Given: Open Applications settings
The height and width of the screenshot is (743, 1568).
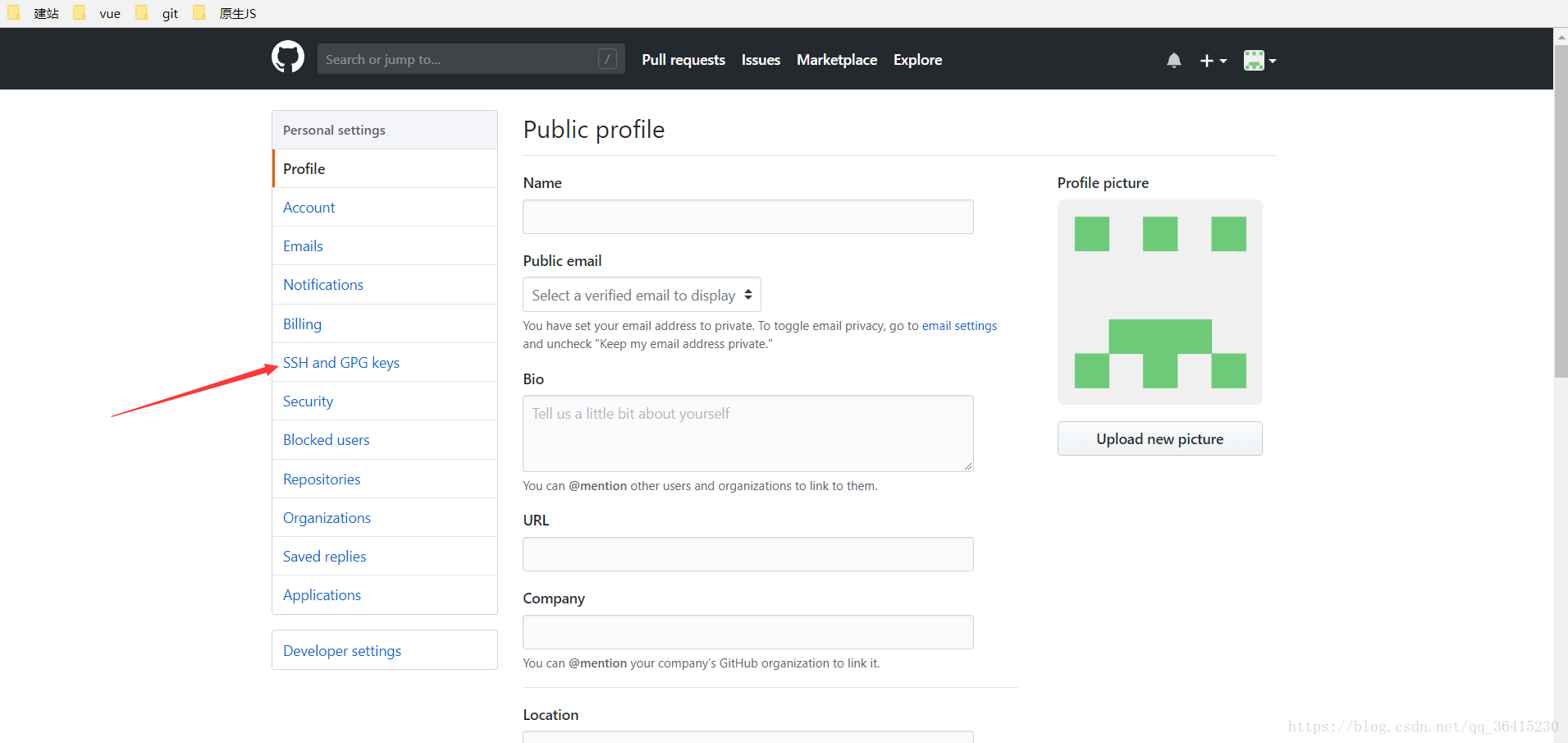Looking at the screenshot, I should point(385,594).
